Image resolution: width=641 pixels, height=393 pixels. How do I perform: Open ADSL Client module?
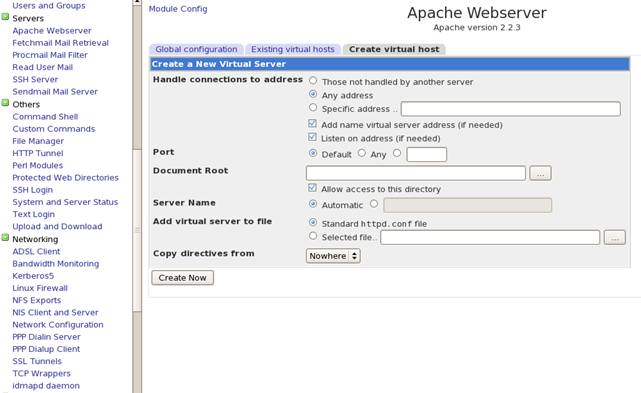[36, 252]
